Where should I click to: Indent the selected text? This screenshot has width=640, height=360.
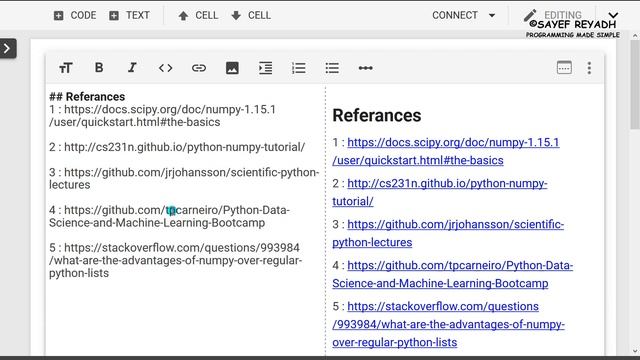coord(266,68)
